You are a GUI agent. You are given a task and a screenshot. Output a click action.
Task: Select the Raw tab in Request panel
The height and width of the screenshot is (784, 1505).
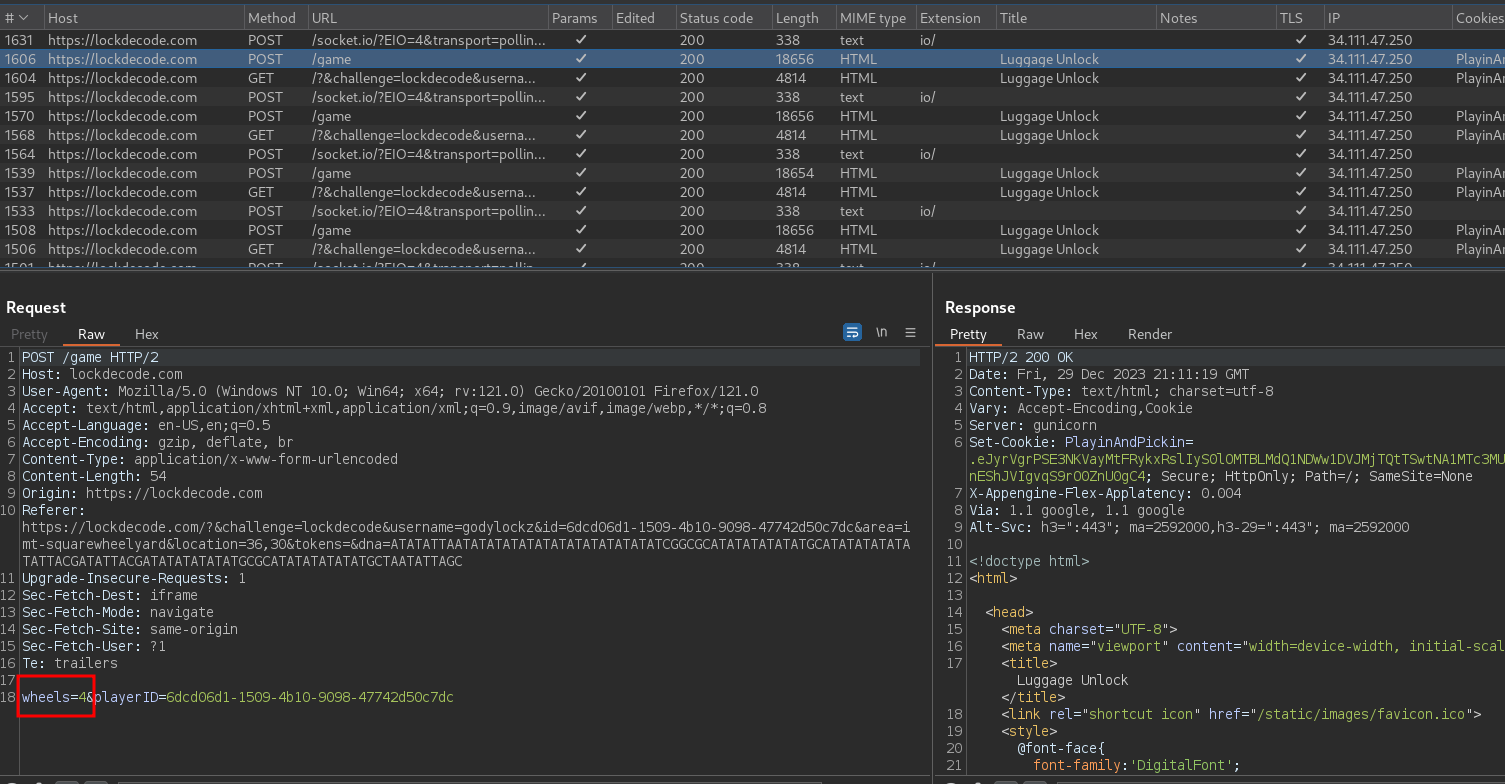91,334
